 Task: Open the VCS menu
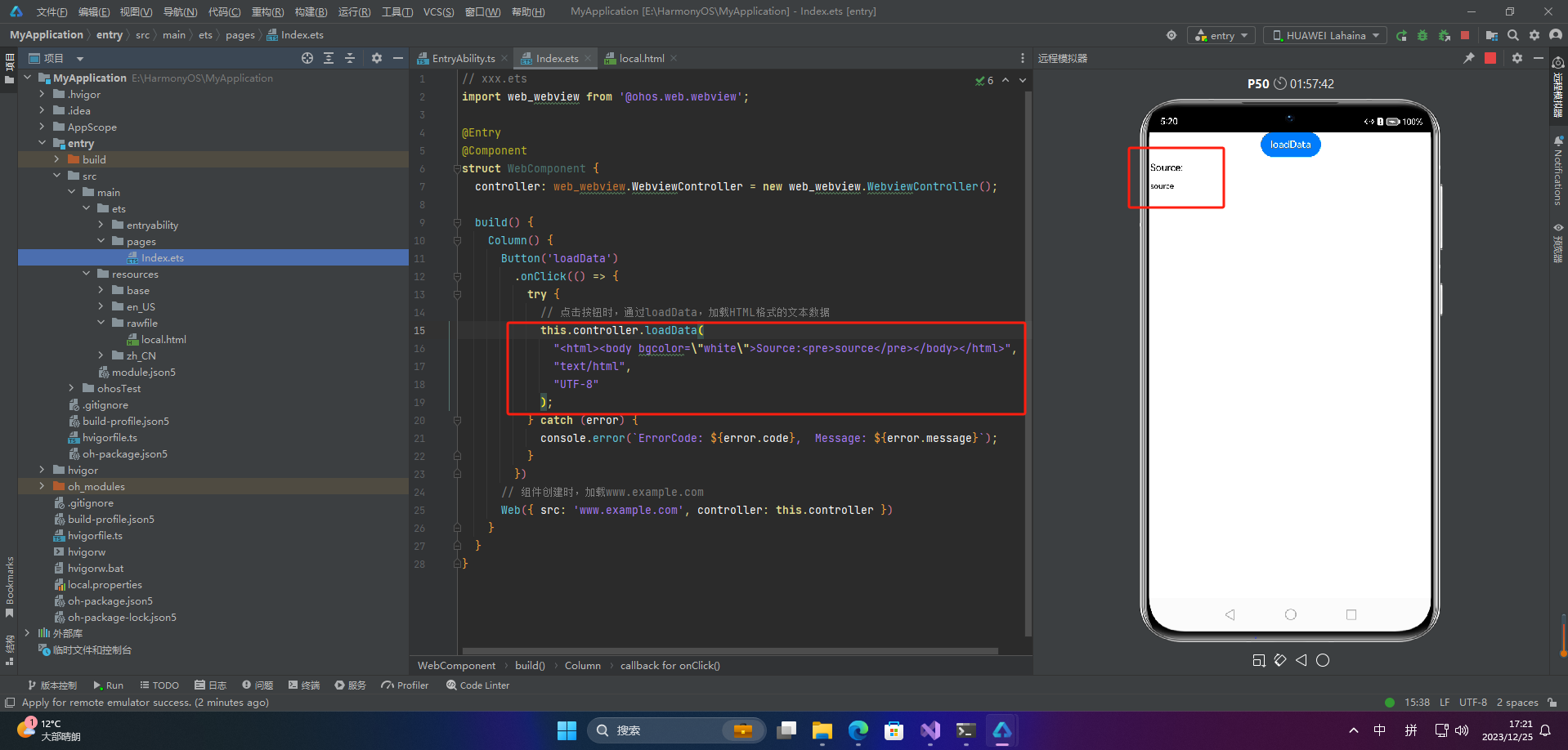[438, 11]
